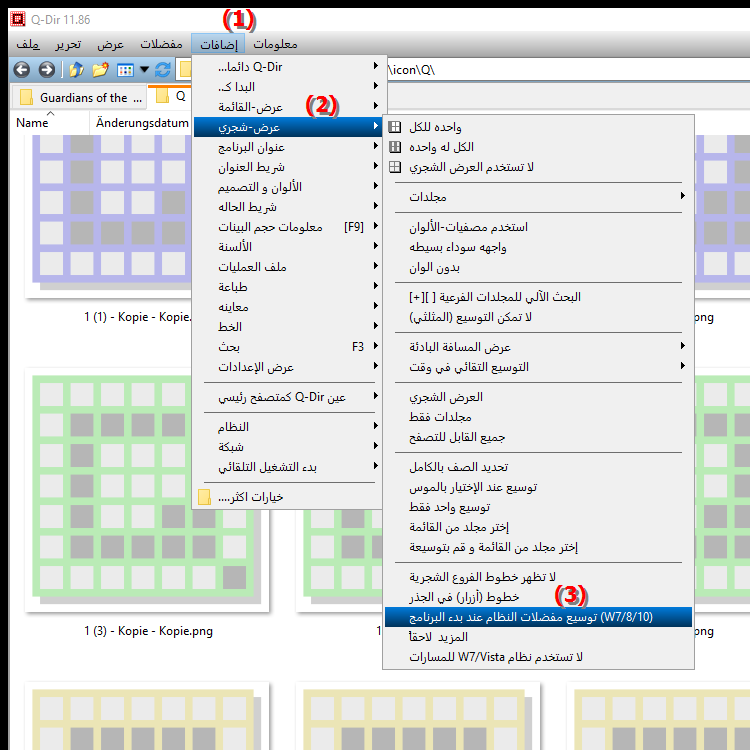750x750 pixels.
Task: Expand the شريط العنوان submenu
Action: click(287, 167)
